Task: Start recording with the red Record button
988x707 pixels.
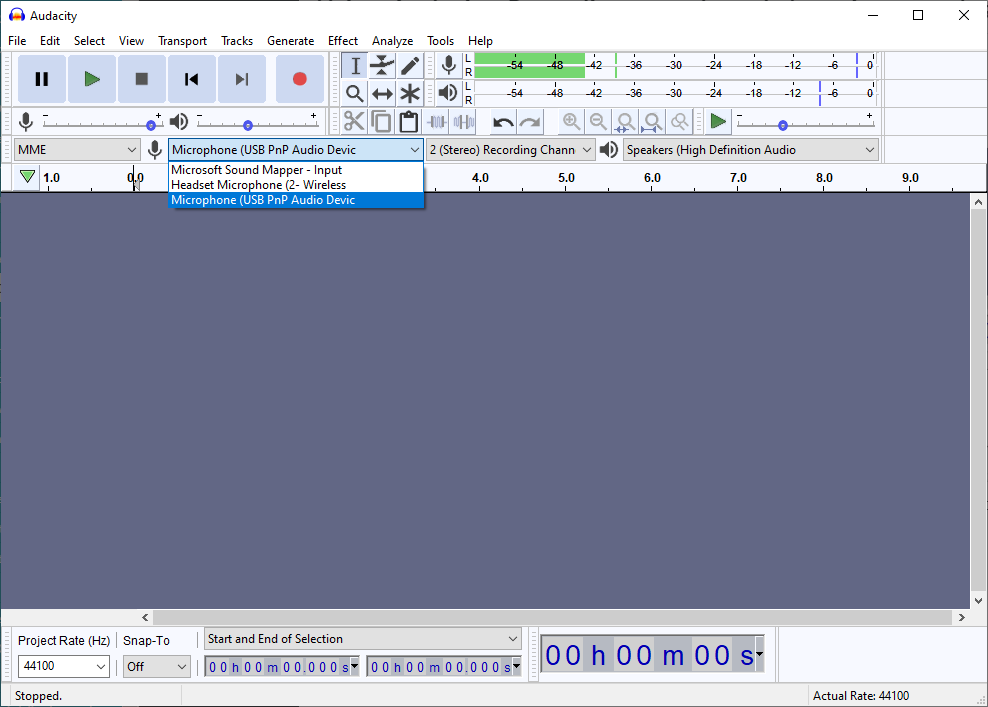Action: pyautogui.click(x=300, y=79)
